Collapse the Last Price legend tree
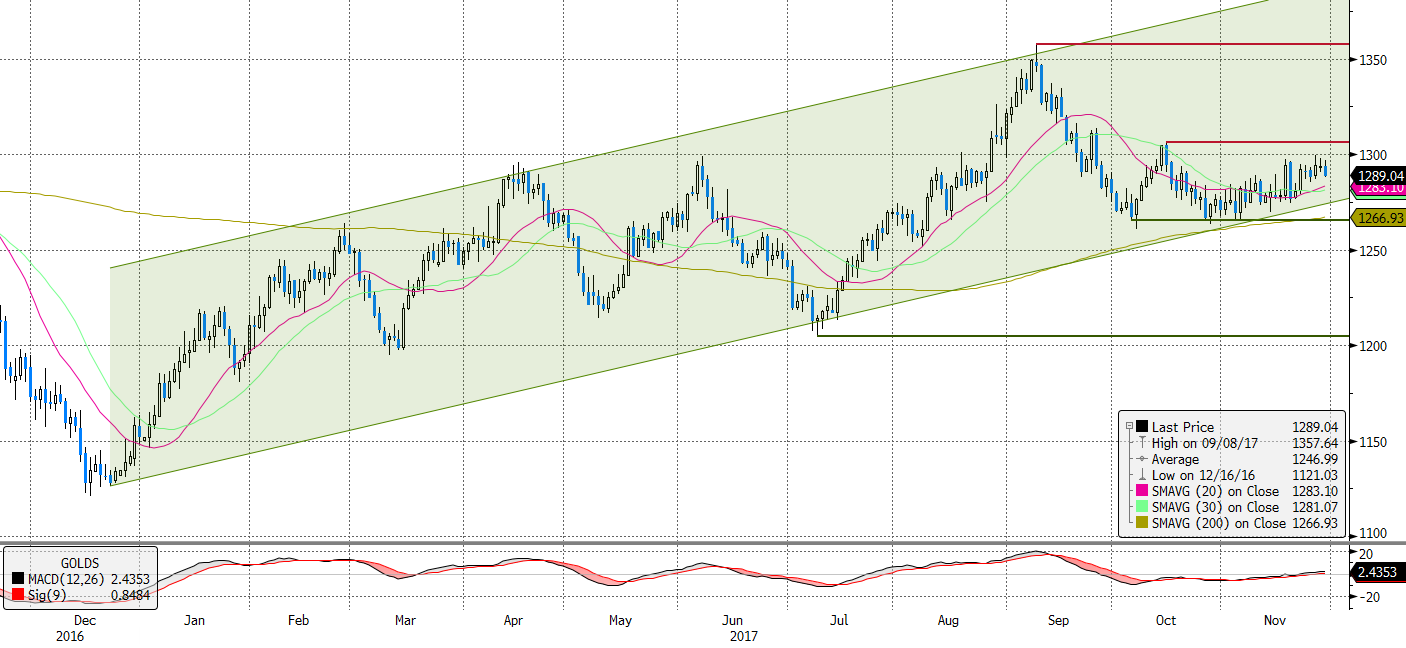 1128,427
